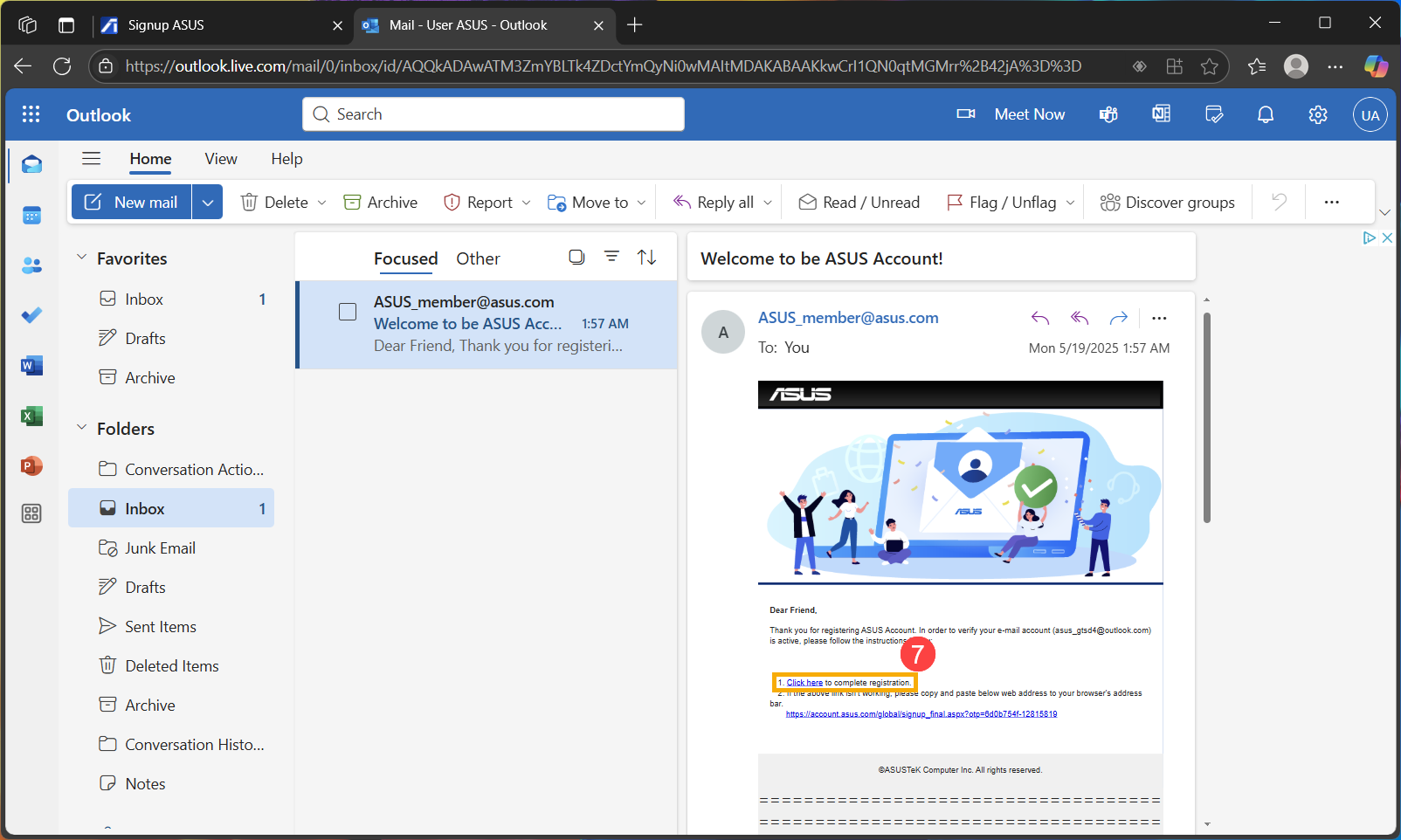This screenshot has width=1401, height=840.
Task: Open the Flag / Unflag dropdown arrow
Action: (x=1070, y=203)
